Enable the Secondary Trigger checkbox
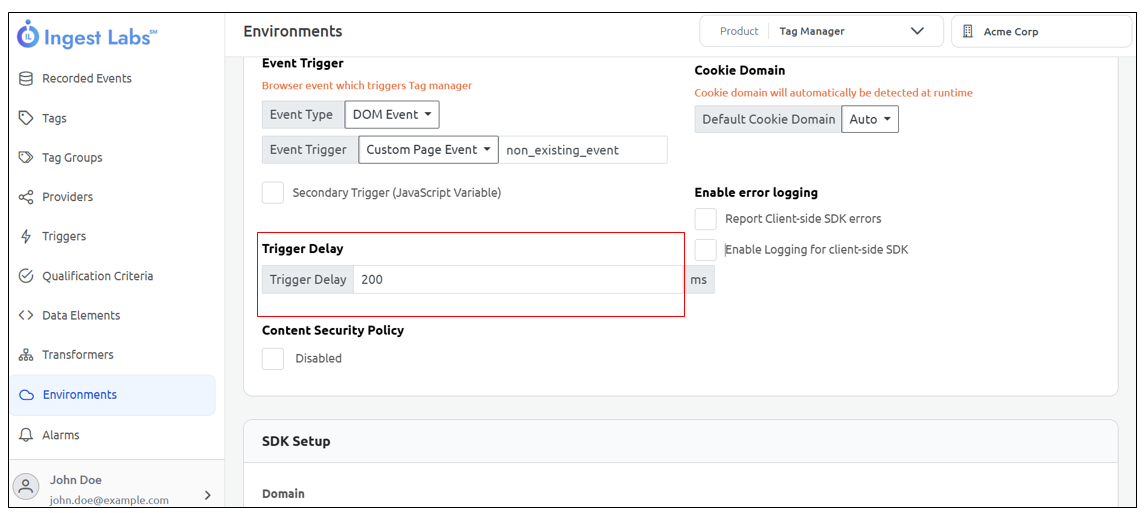Viewport: 1147px width, 513px height. [273, 192]
